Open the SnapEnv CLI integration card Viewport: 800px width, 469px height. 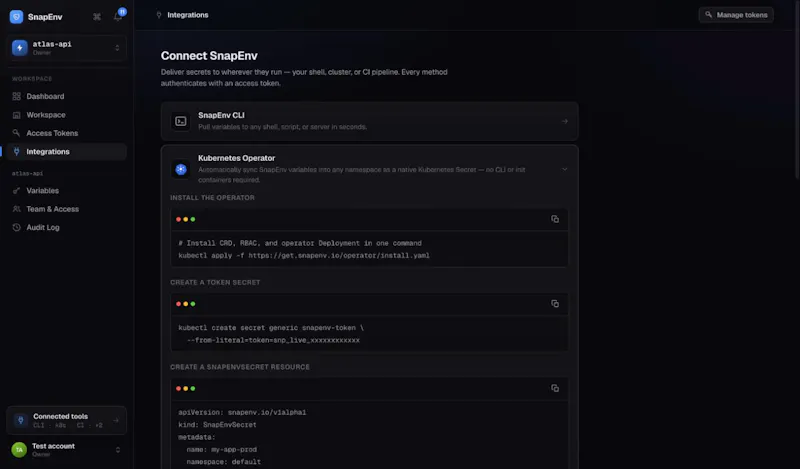point(369,121)
